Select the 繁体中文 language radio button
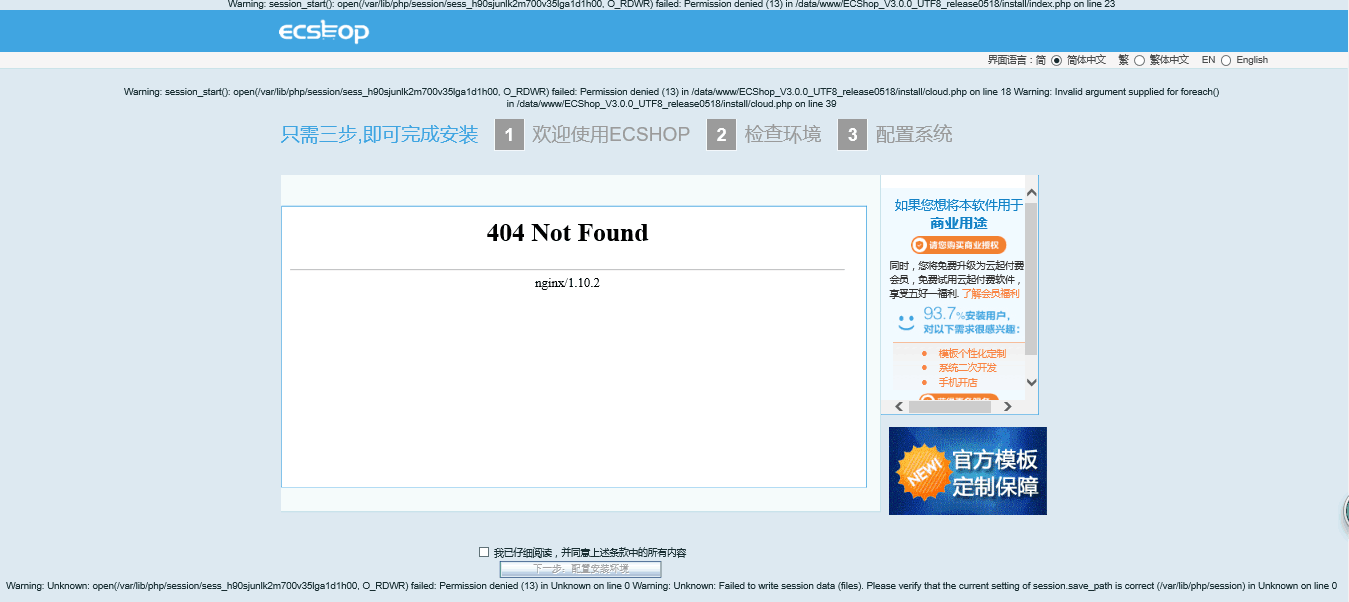The image size is (1349, 602). point(1139,60)
